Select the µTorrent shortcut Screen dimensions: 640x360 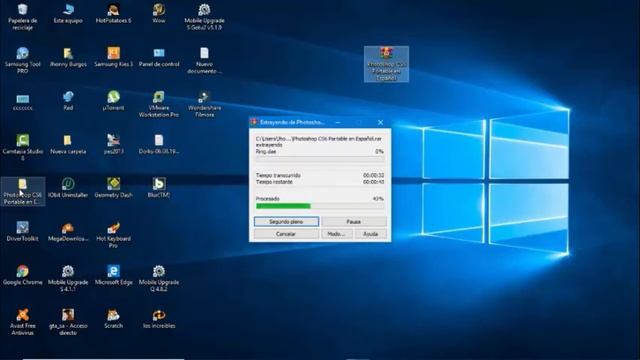pos(113,100)
